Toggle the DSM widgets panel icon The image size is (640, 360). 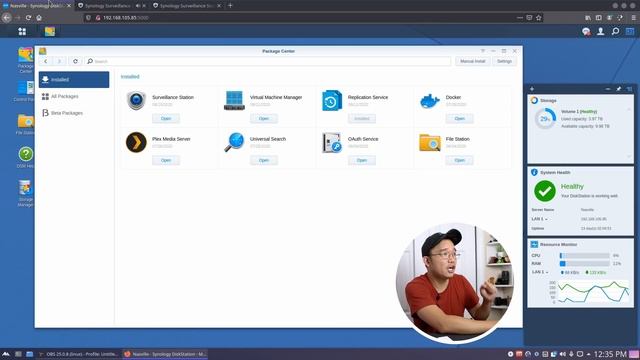pos(630,31)
